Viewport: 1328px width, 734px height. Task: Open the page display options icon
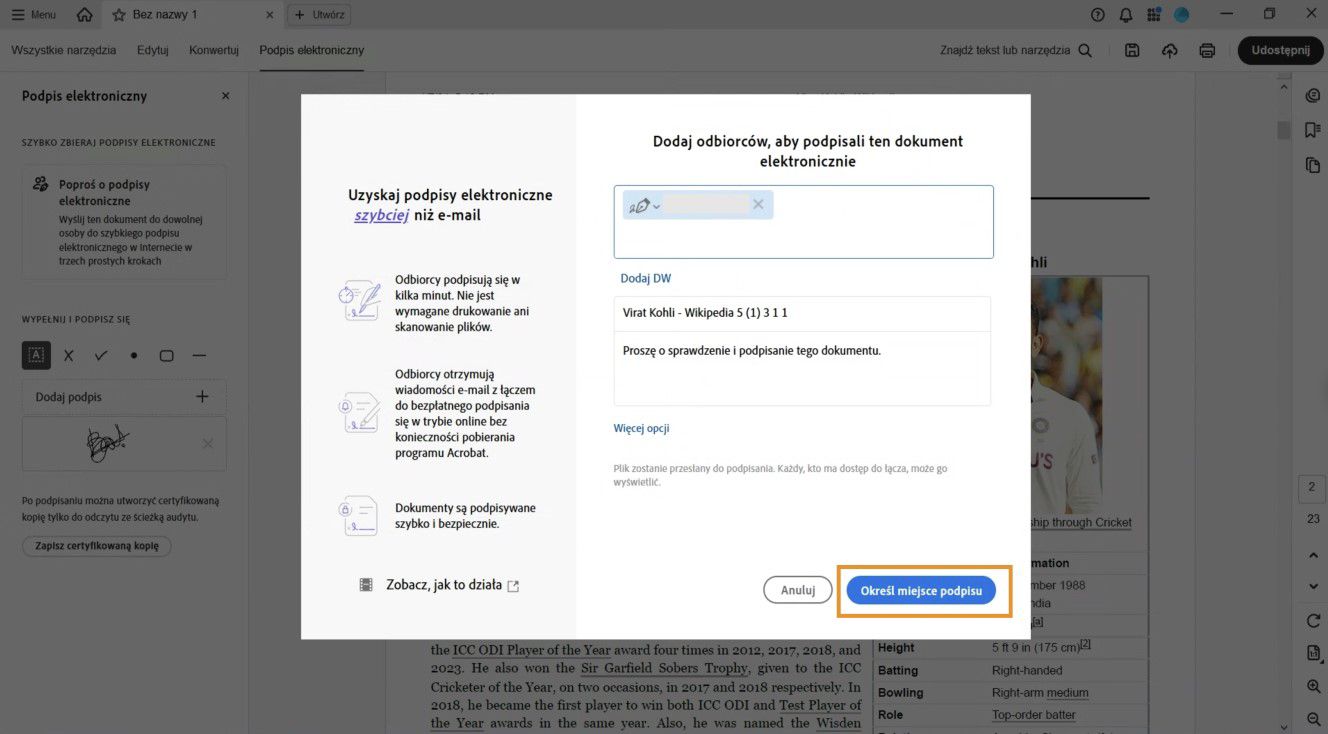1313,654
